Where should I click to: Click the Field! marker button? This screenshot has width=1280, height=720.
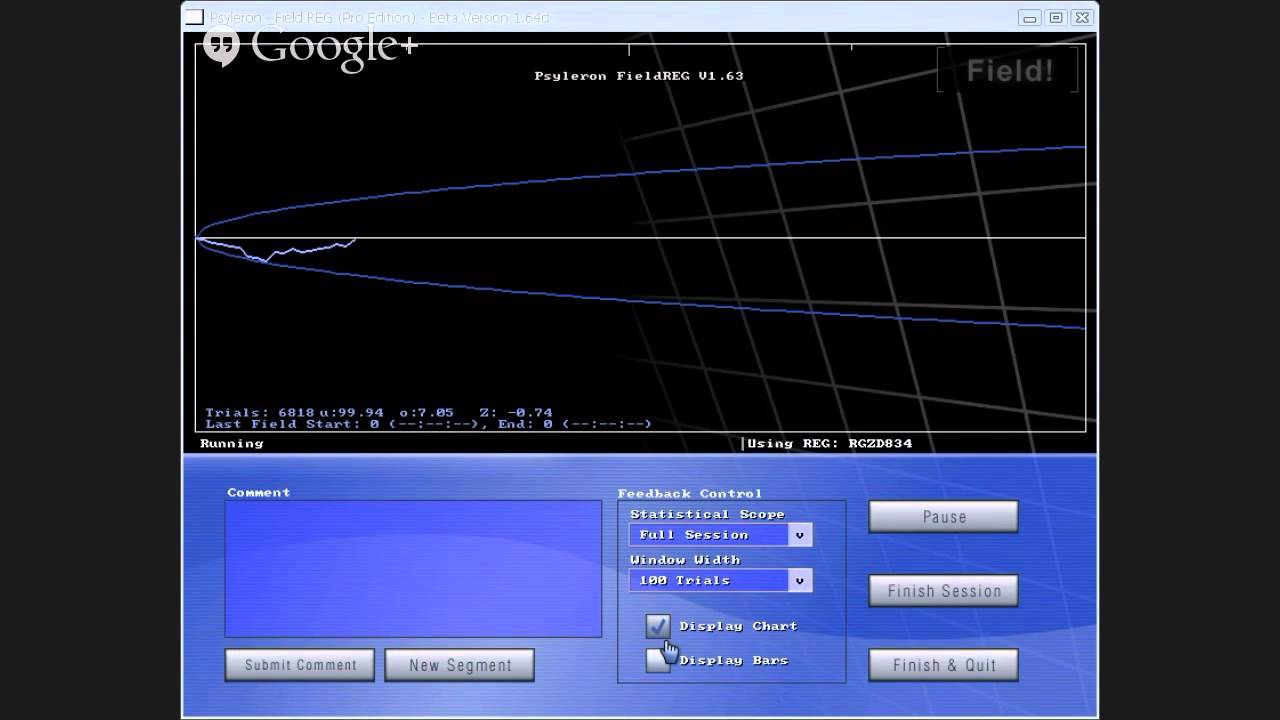(x=1008, y=71)
